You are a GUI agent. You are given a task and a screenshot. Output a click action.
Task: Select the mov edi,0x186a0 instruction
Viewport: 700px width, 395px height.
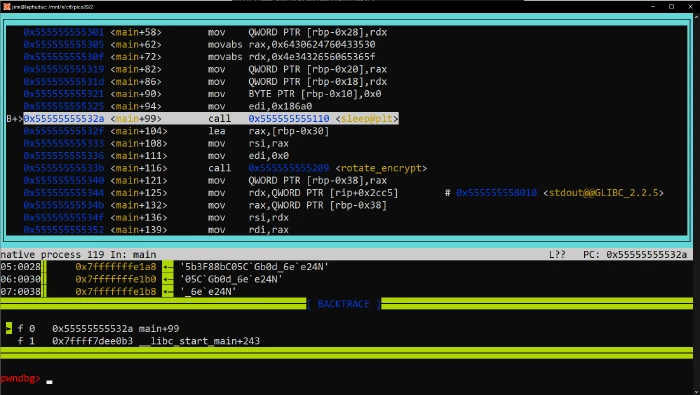click(x=260, y=106)
